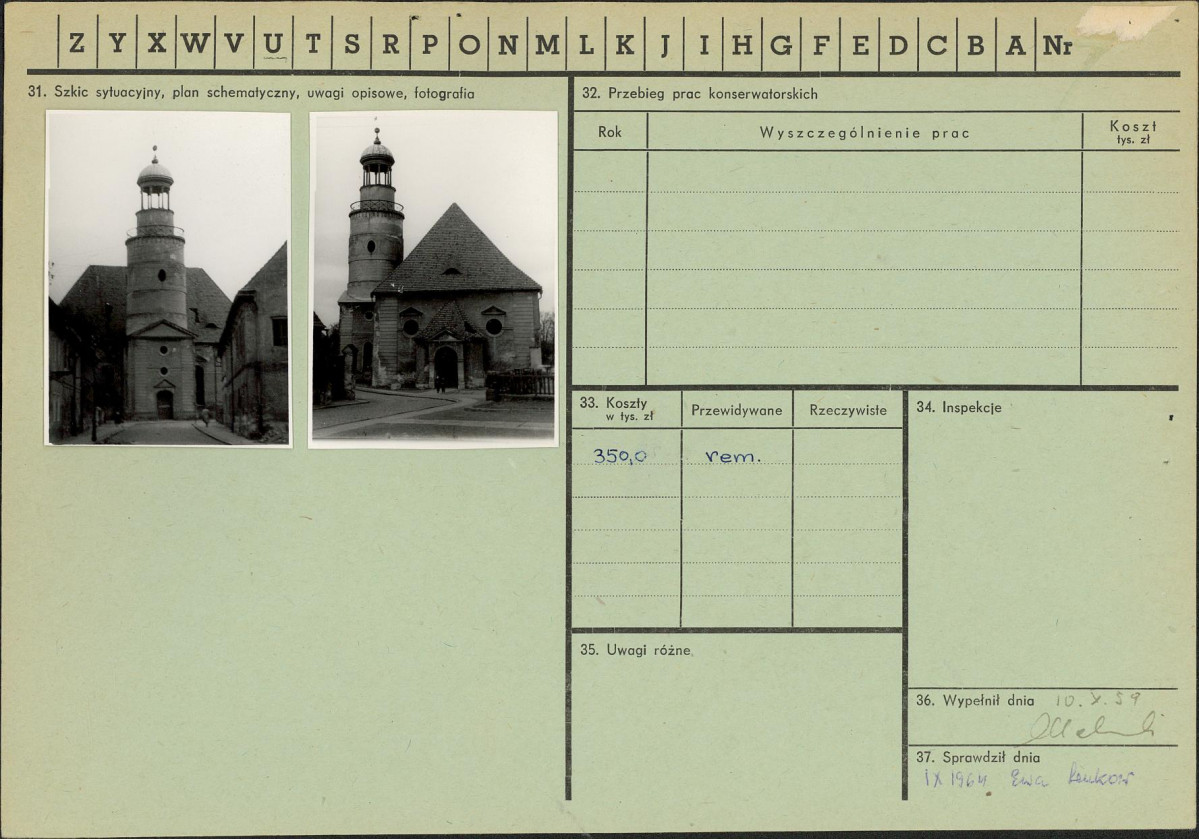Click the letter E index cell
1199x839 pixels.
pyautogui.click(x=859, y=44)
